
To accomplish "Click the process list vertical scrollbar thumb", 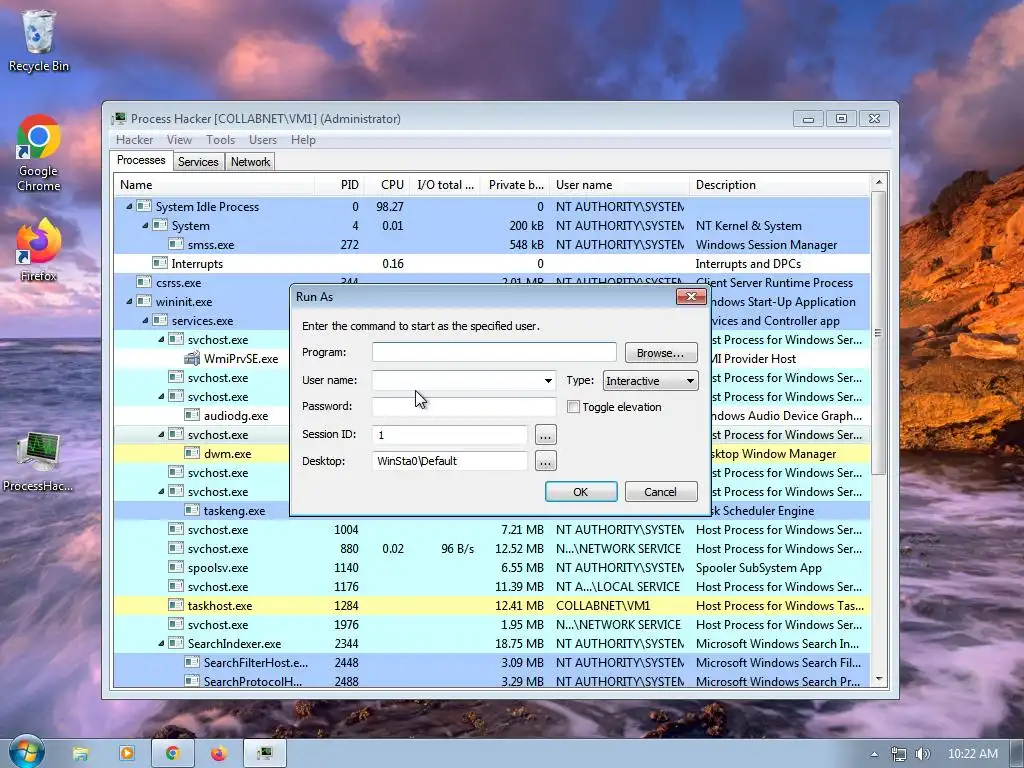I will [x=878, y=333].
